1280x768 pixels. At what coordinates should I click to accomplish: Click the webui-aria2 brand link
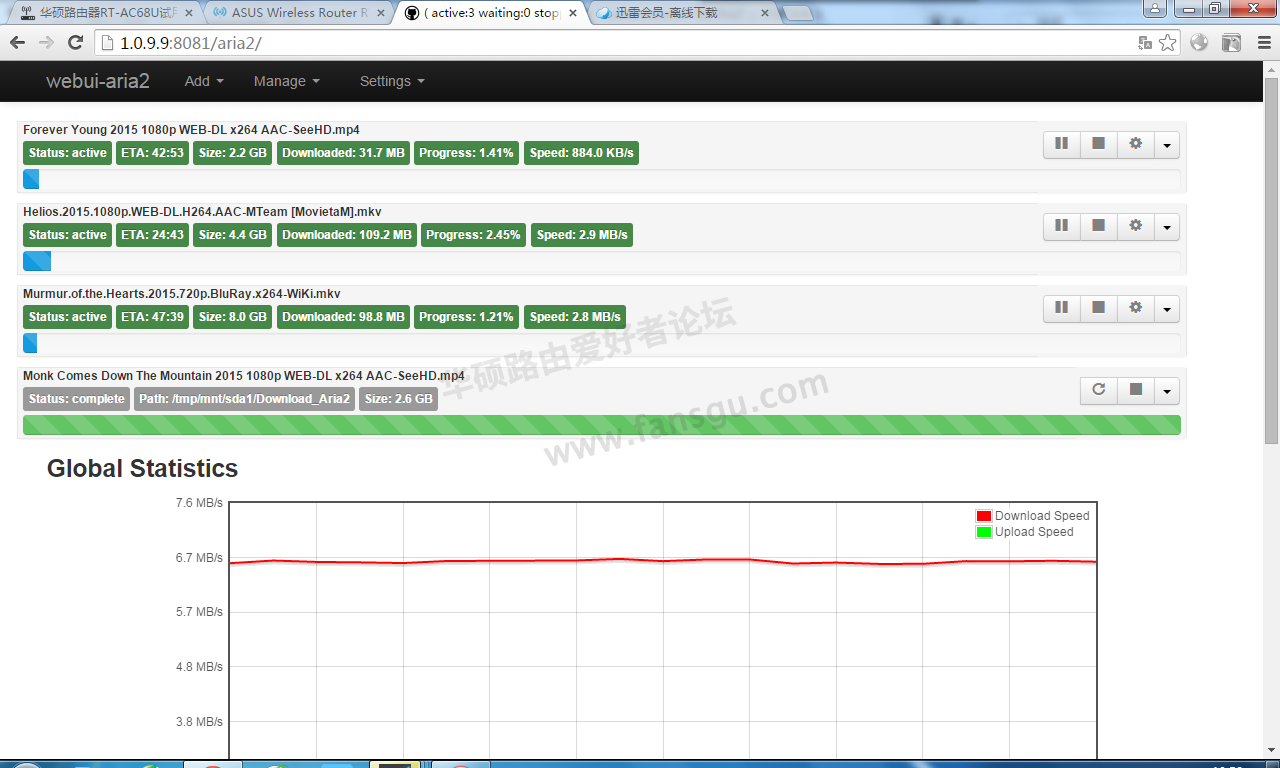[x=98, y=81]
